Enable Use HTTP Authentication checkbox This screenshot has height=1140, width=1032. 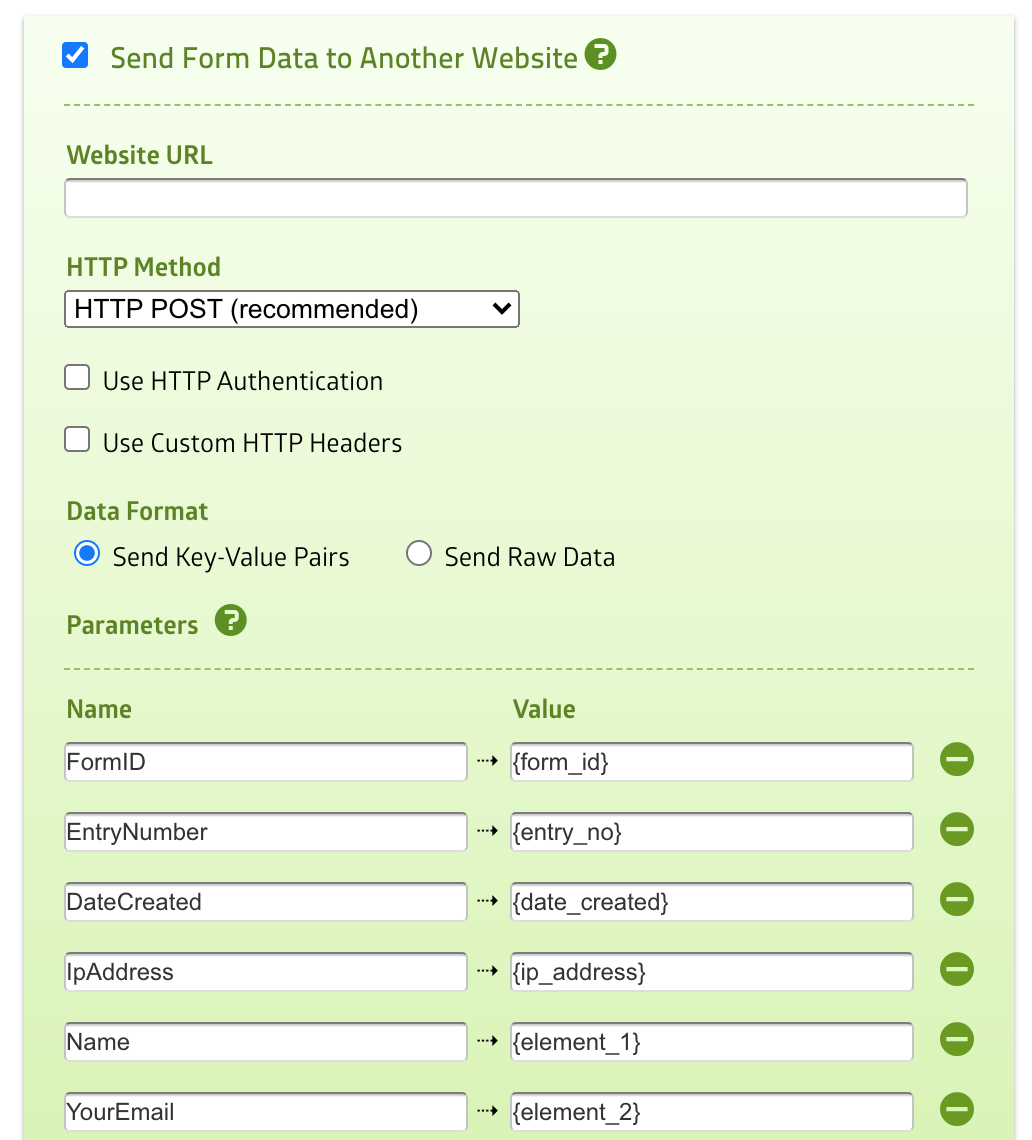(x=77, y=379)
